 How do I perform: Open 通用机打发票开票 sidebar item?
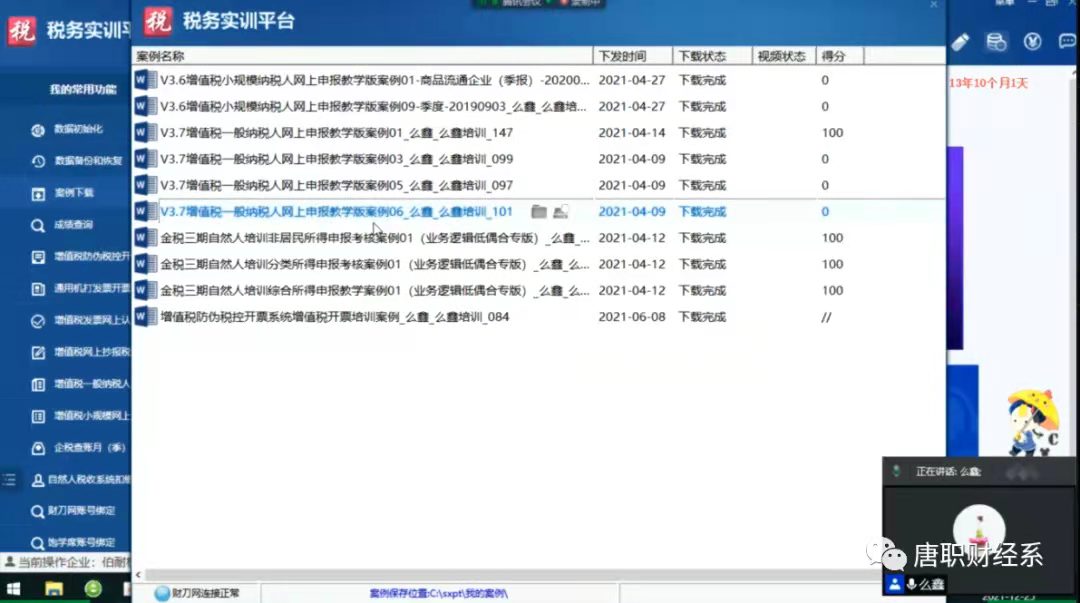click(80, 288)
